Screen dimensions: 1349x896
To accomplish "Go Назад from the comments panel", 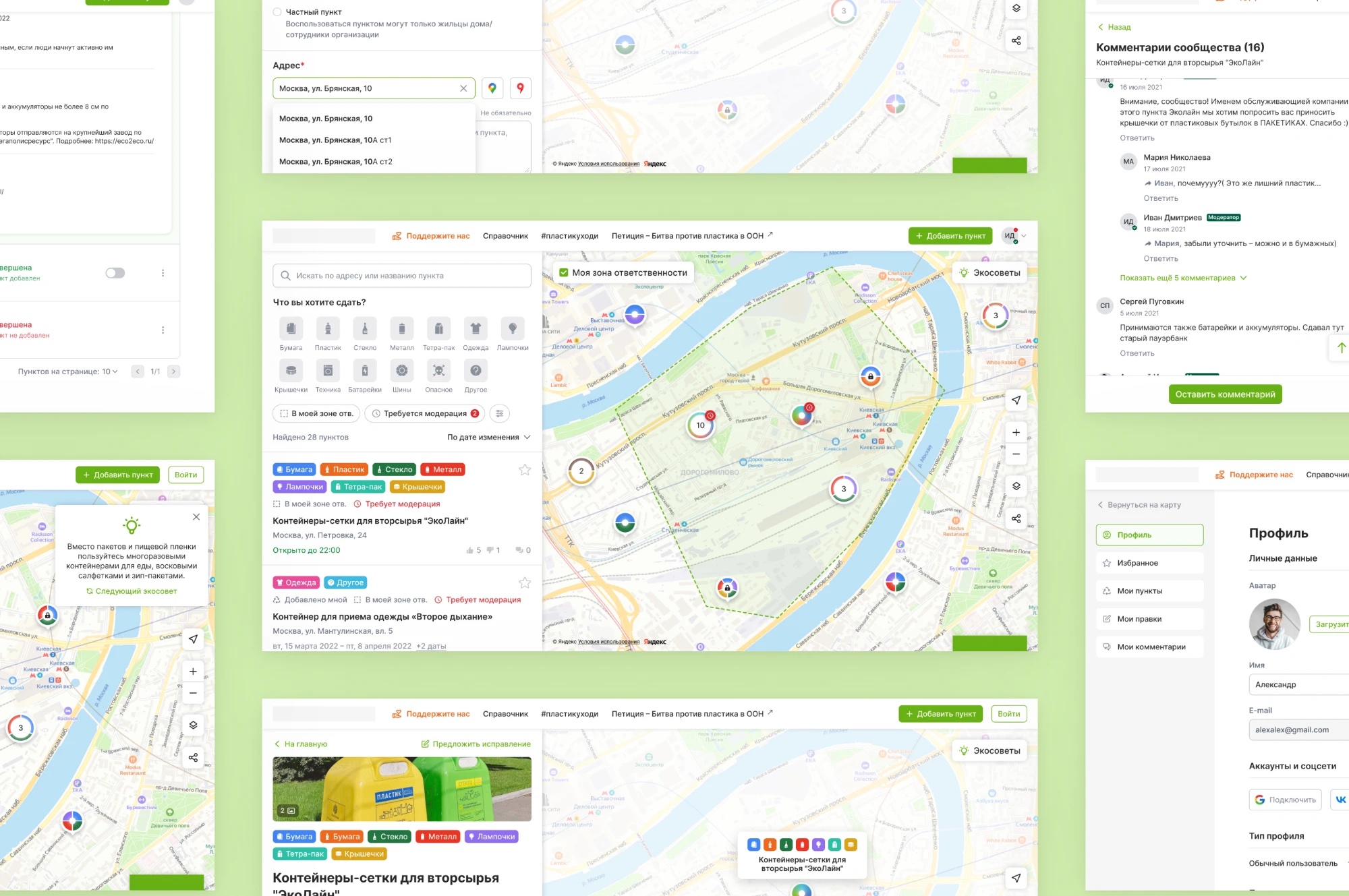I will (x=1114, y=28).
